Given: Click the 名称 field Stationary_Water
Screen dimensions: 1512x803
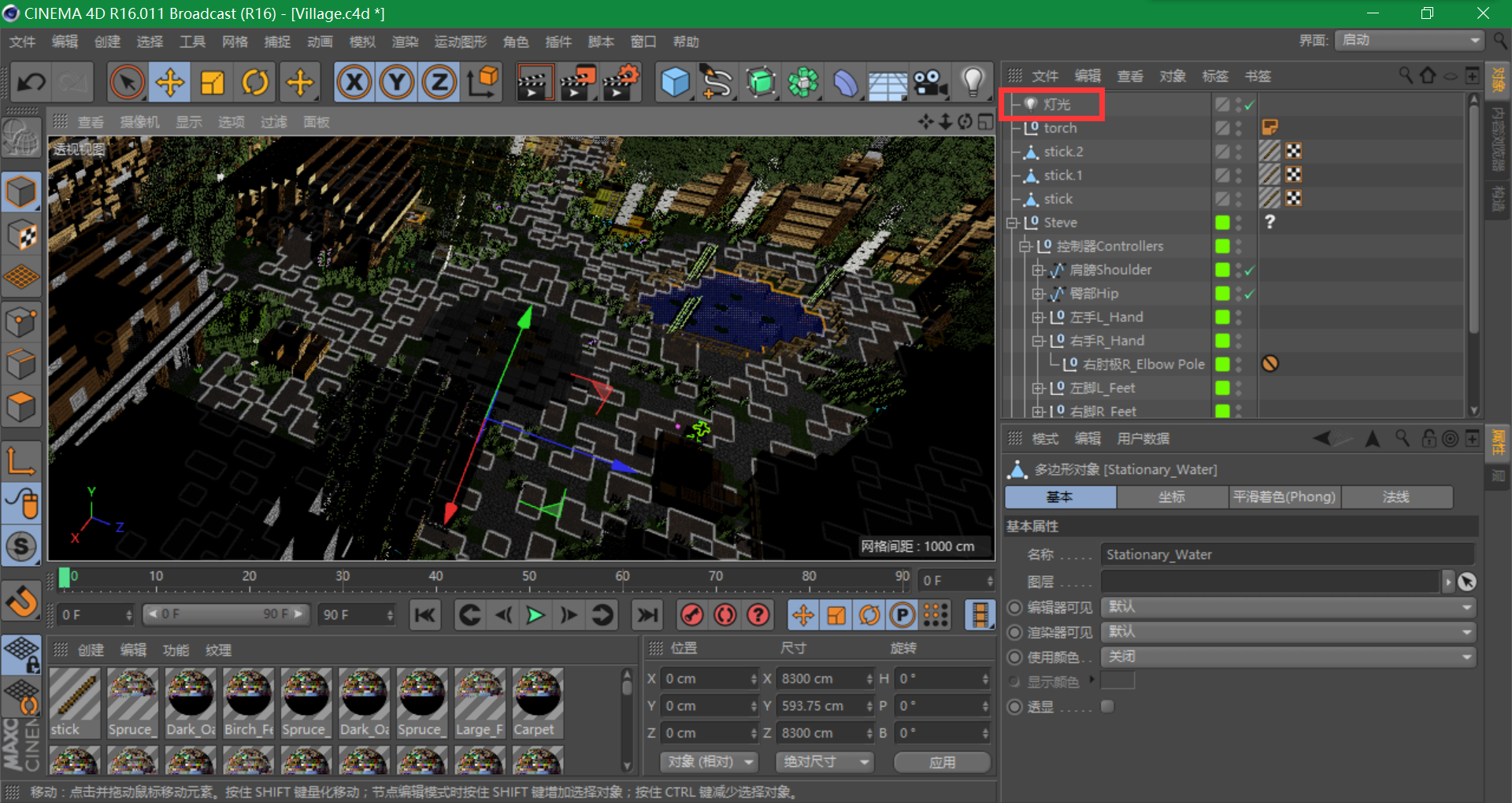Looking at the screenshot, I should (x=1288, y=554).
